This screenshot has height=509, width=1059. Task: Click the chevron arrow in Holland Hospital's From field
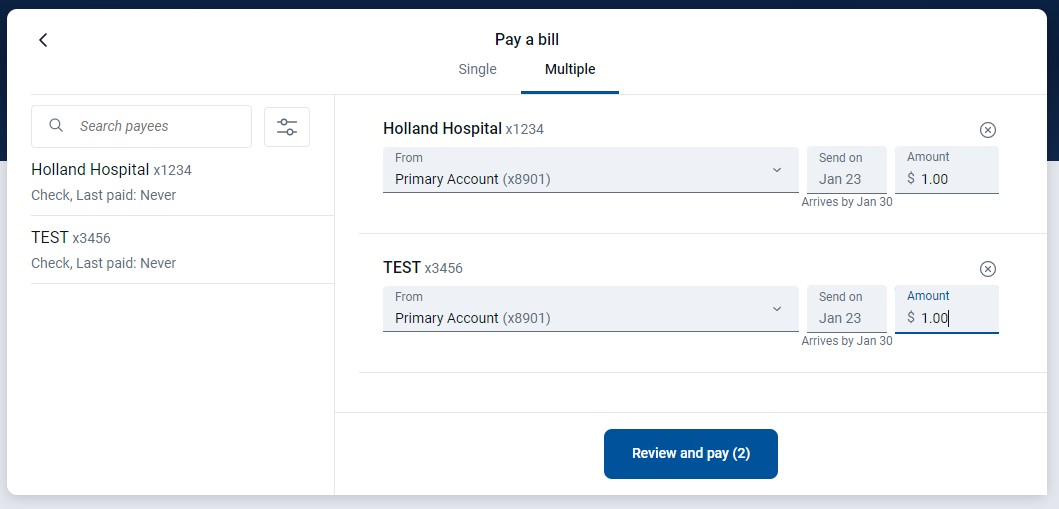777,170
